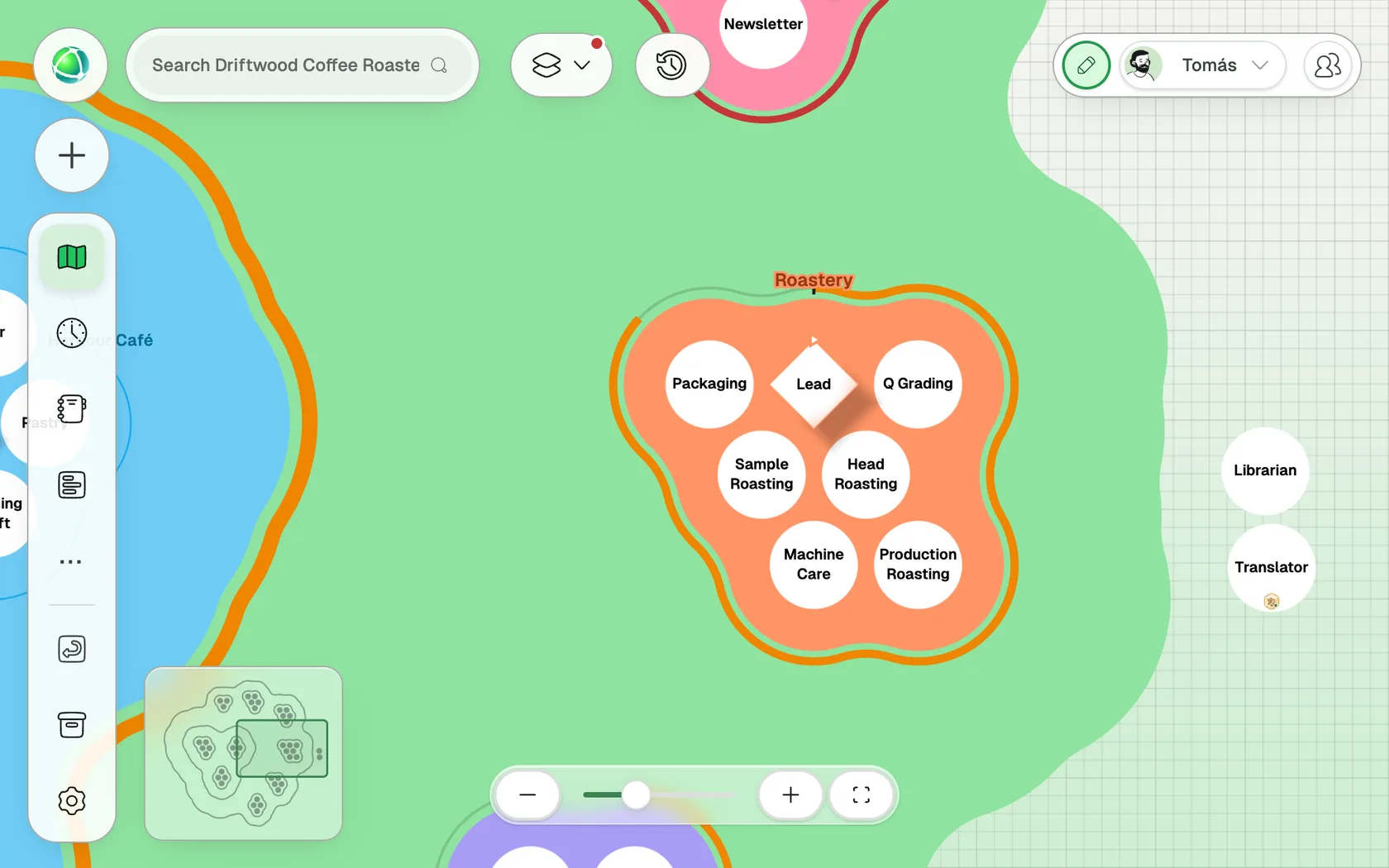
Task: Open the green globe home logo
Action: [71, 65]
